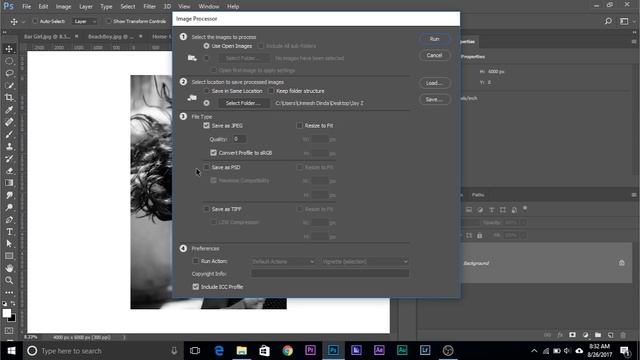This screenshot has width=640, height=360.
Task: Show hidden system tray icons chevron
Action: [534, 351]
